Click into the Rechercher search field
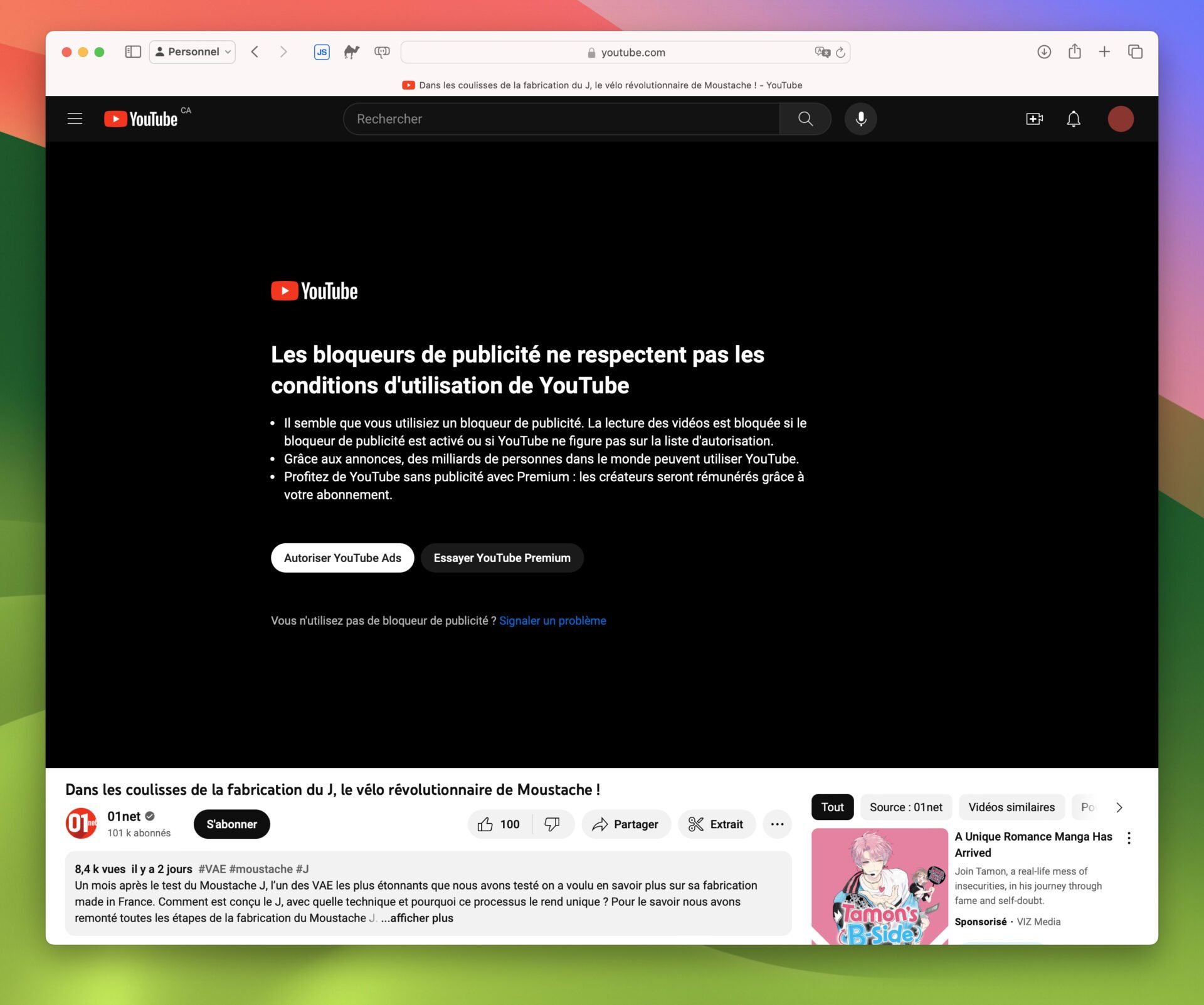1204x1005 pixels. (x=561, y=119)
